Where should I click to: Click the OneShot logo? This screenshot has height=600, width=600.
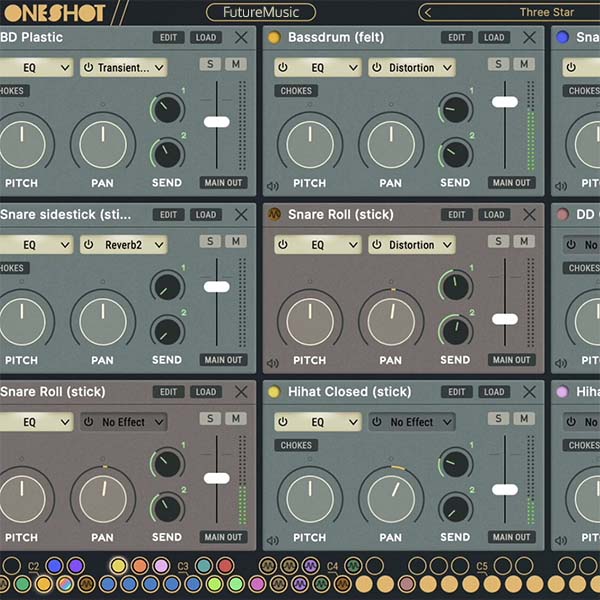click(x=54, y=13)
